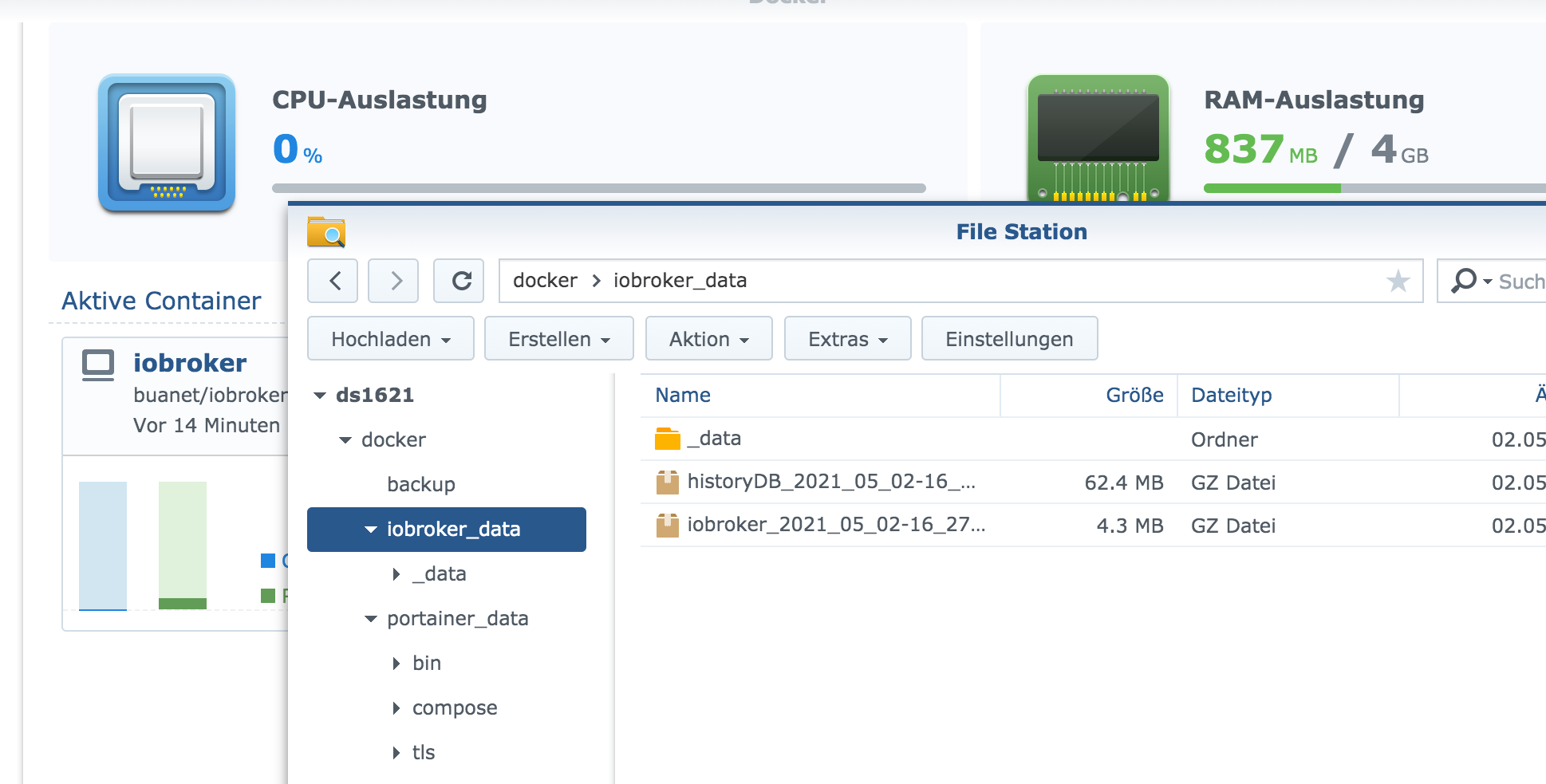
Task: Select the _data folder row name
Action: tap(714, 439)
